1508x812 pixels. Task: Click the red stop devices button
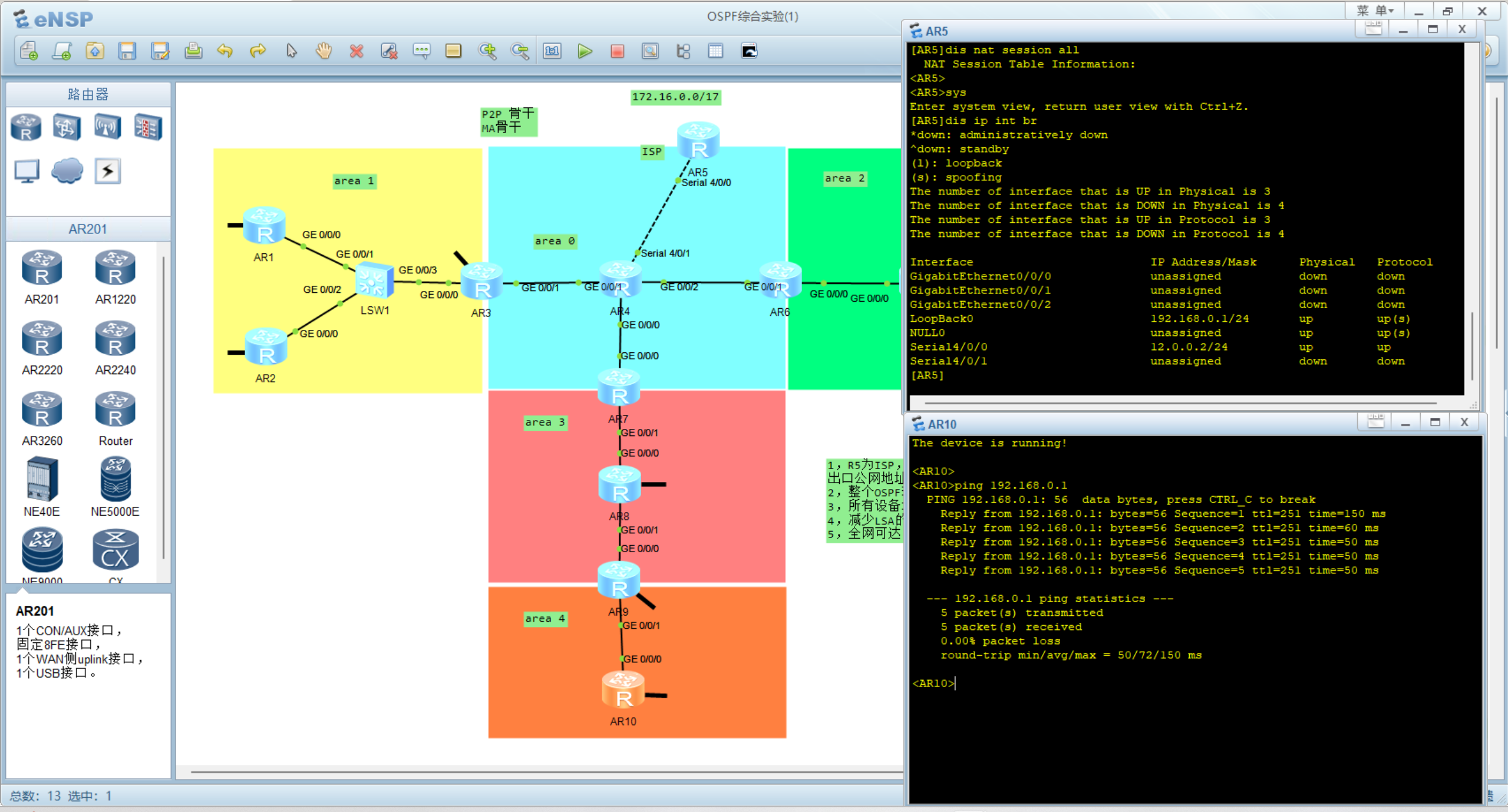tap(617, 51)
